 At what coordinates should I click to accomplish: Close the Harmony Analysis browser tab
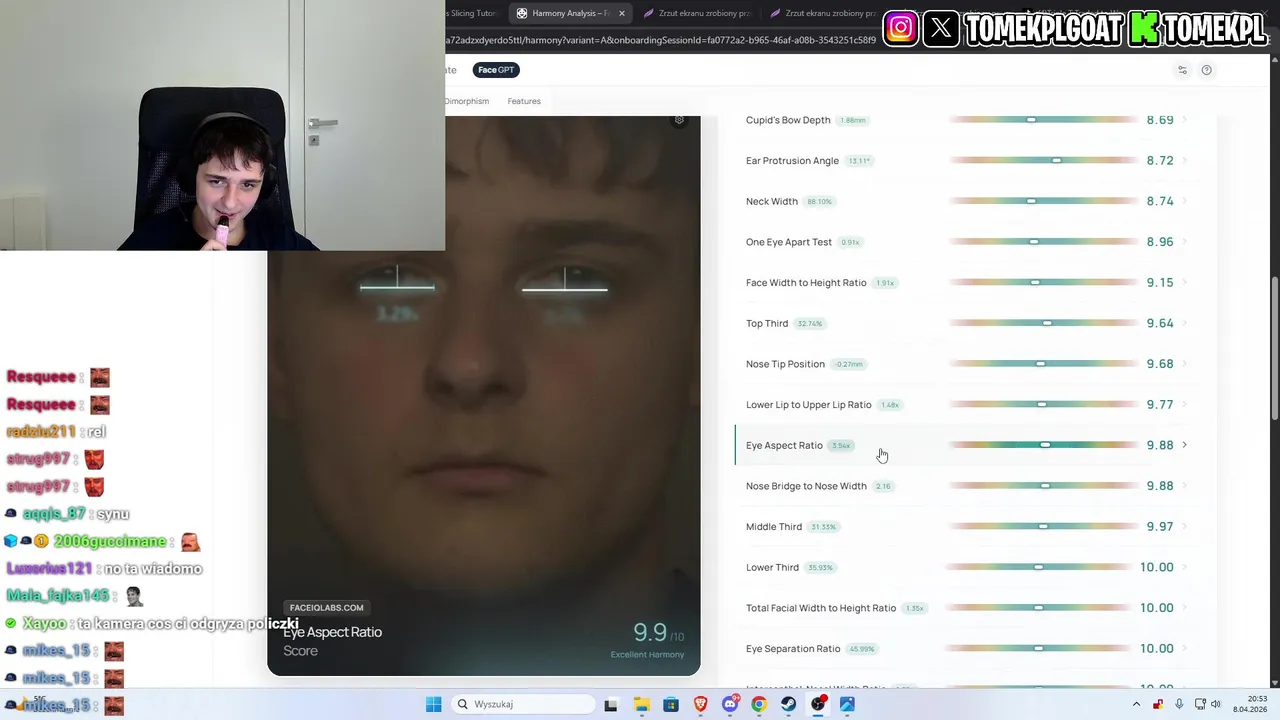pos(622,13)
